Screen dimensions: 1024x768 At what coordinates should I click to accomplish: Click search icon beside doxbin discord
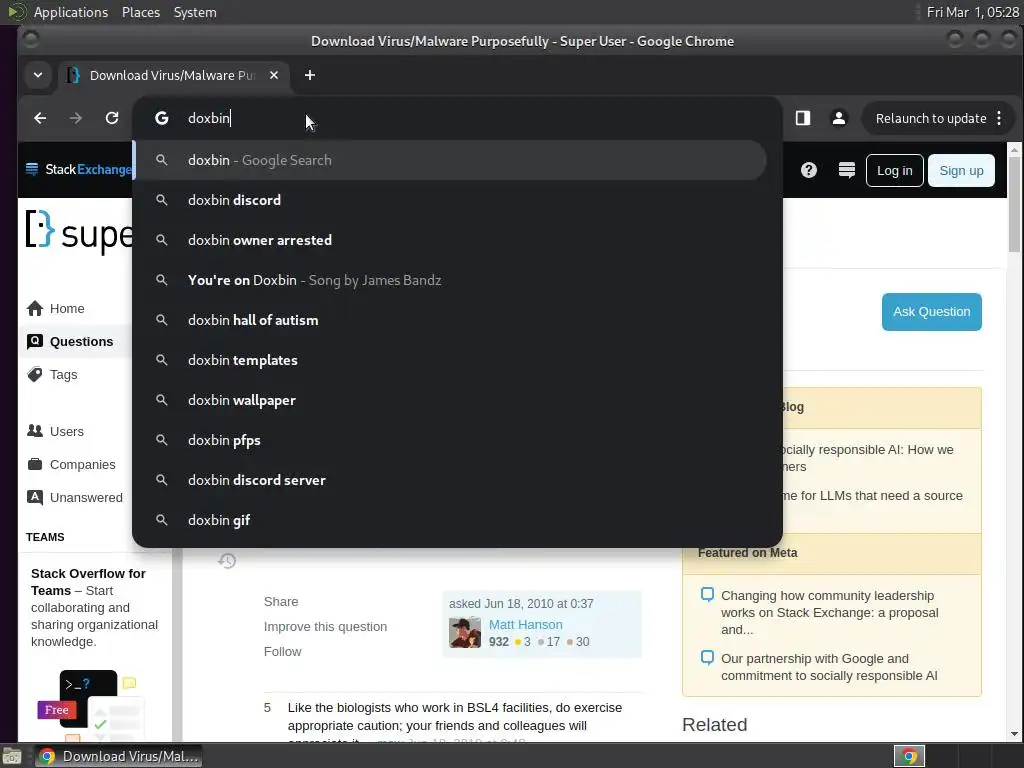161,200
